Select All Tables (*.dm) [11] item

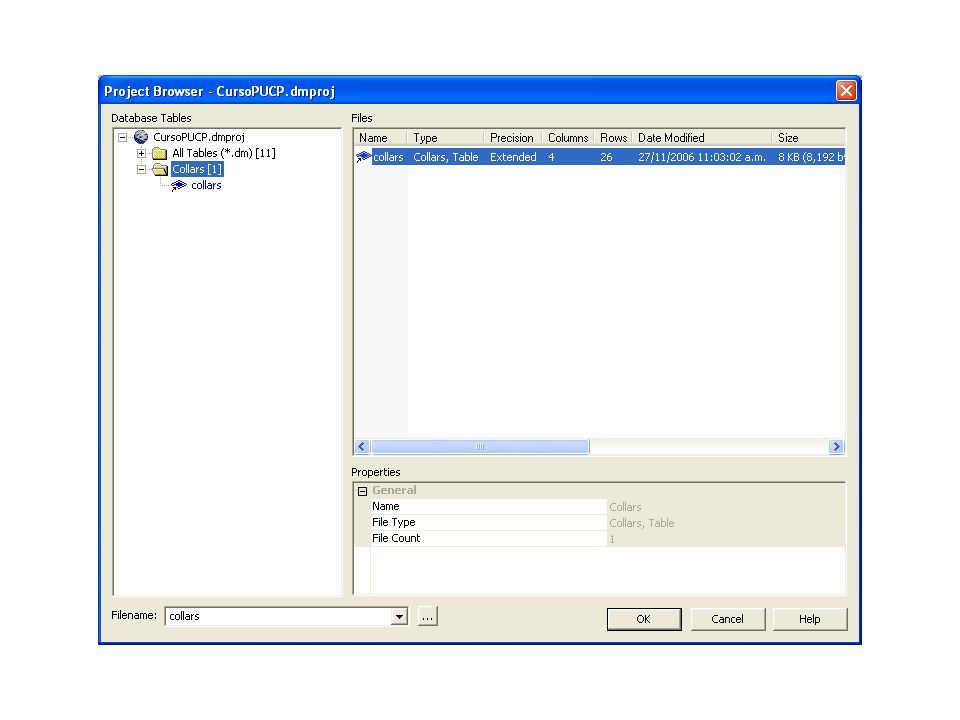click(x=223, y=153)
